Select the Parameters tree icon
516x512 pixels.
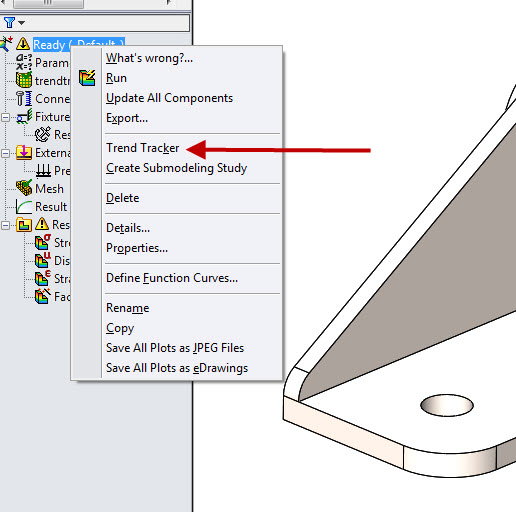click(24, 62)
